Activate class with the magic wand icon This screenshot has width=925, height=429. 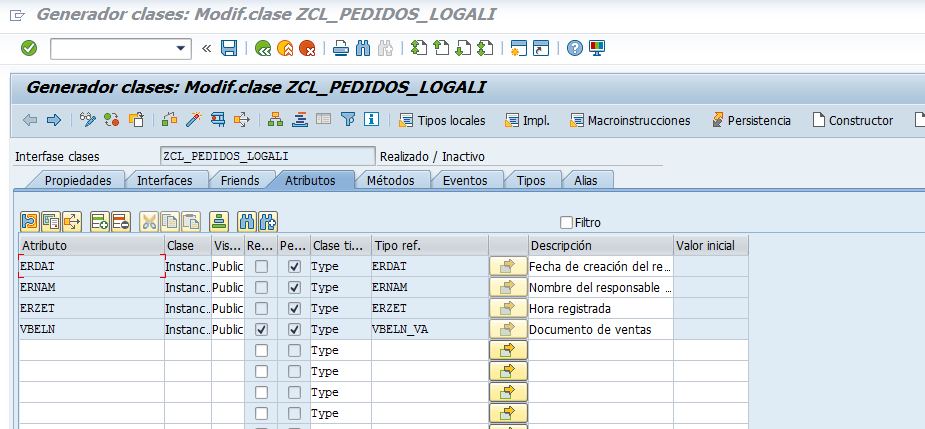pyautogui.click(x=193, y=120)
